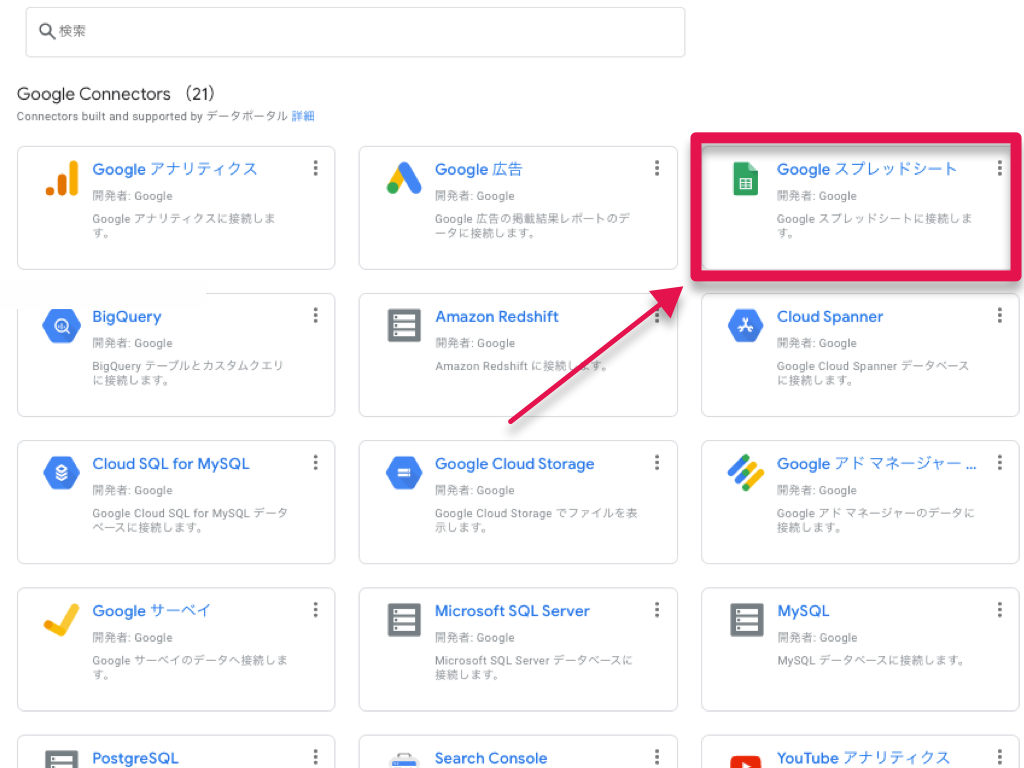
Task: Expand more options for Cloud Spanner card
Action: coord(999,315)
